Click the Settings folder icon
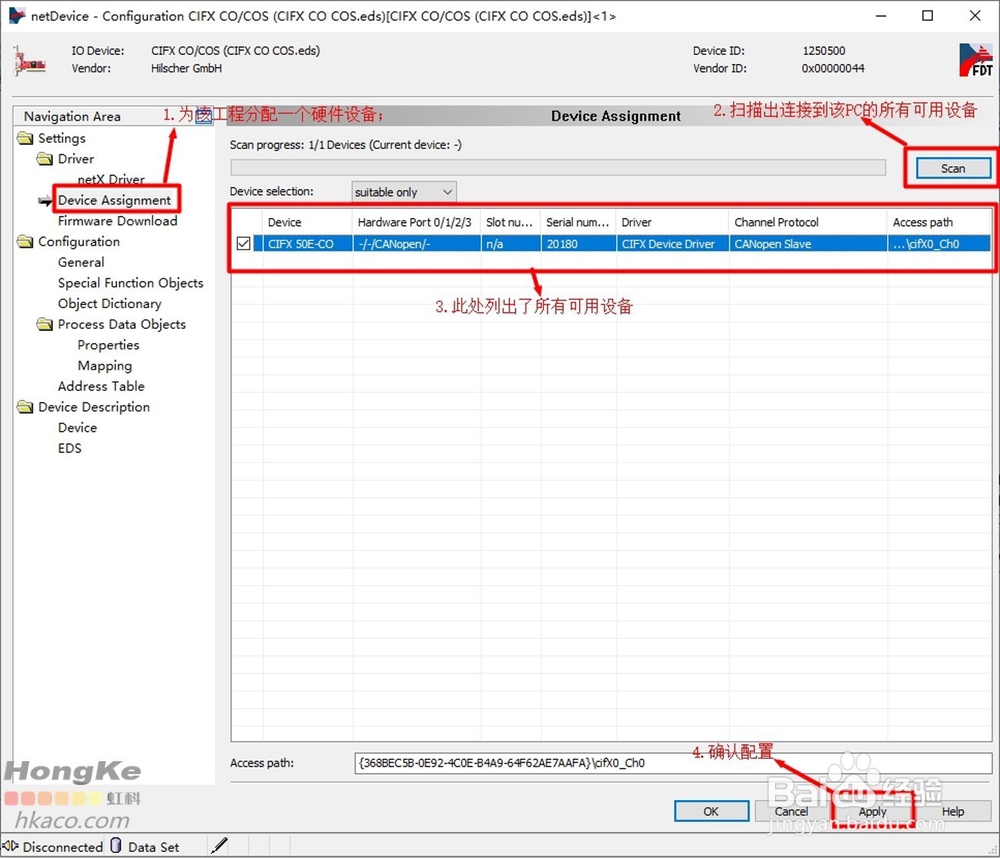This screenshot has width=1000, height=858. point(26,138)
